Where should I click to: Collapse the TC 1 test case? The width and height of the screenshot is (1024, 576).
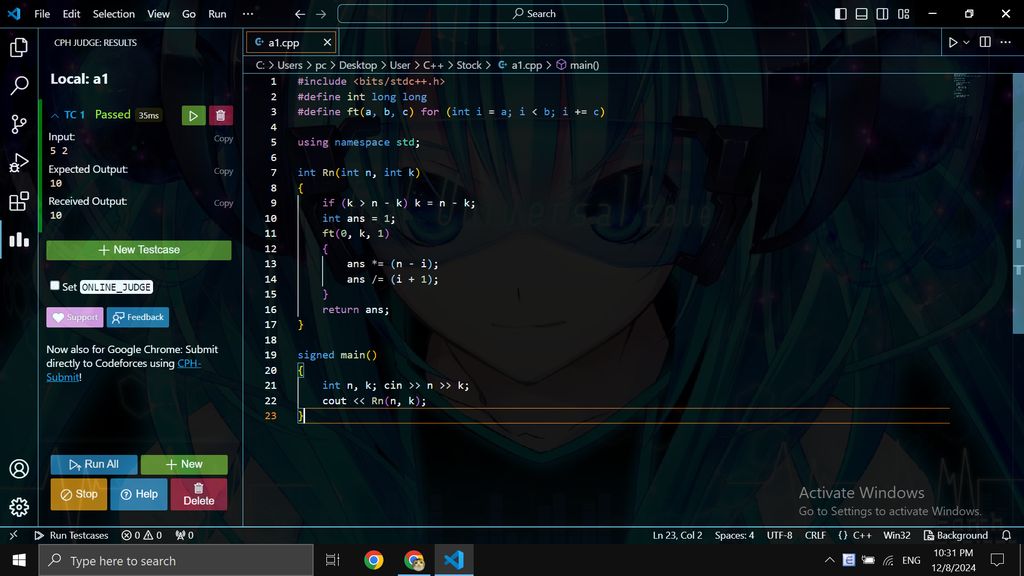(55, 116)
